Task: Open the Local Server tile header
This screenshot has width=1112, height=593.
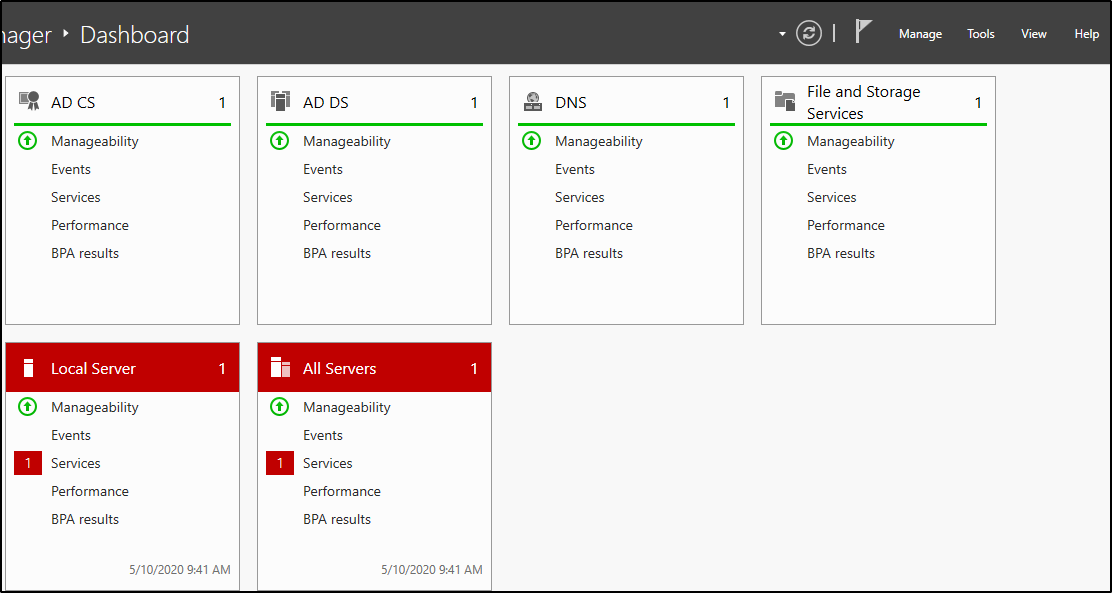Action: pyautogui.click(x=123, y=367)
